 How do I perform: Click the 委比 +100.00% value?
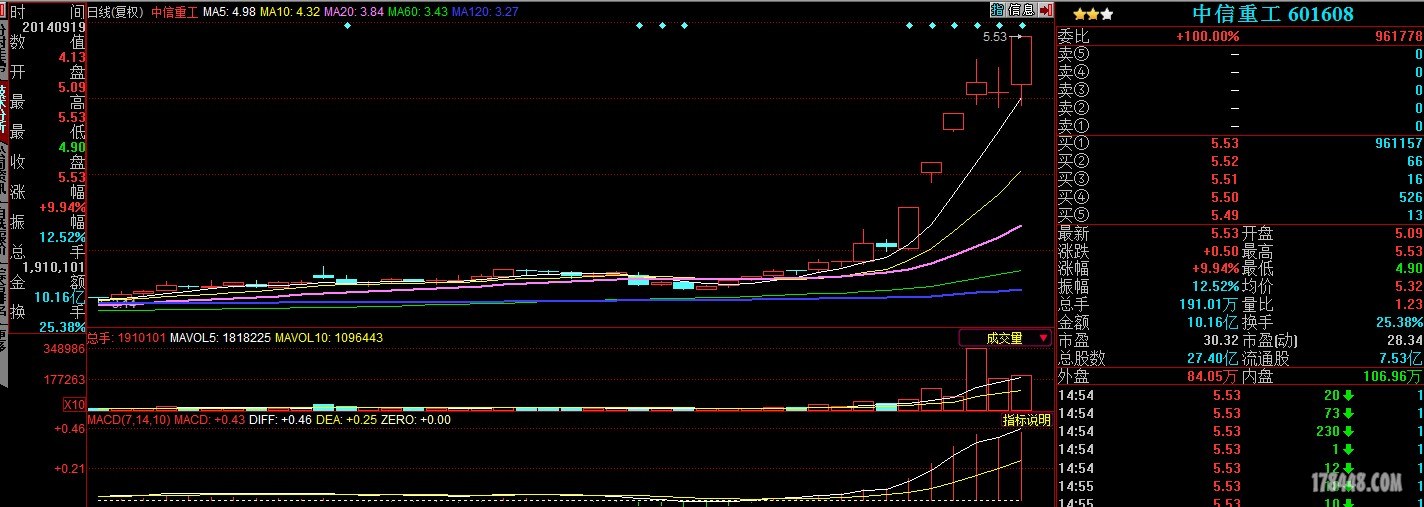[1207, 36]
